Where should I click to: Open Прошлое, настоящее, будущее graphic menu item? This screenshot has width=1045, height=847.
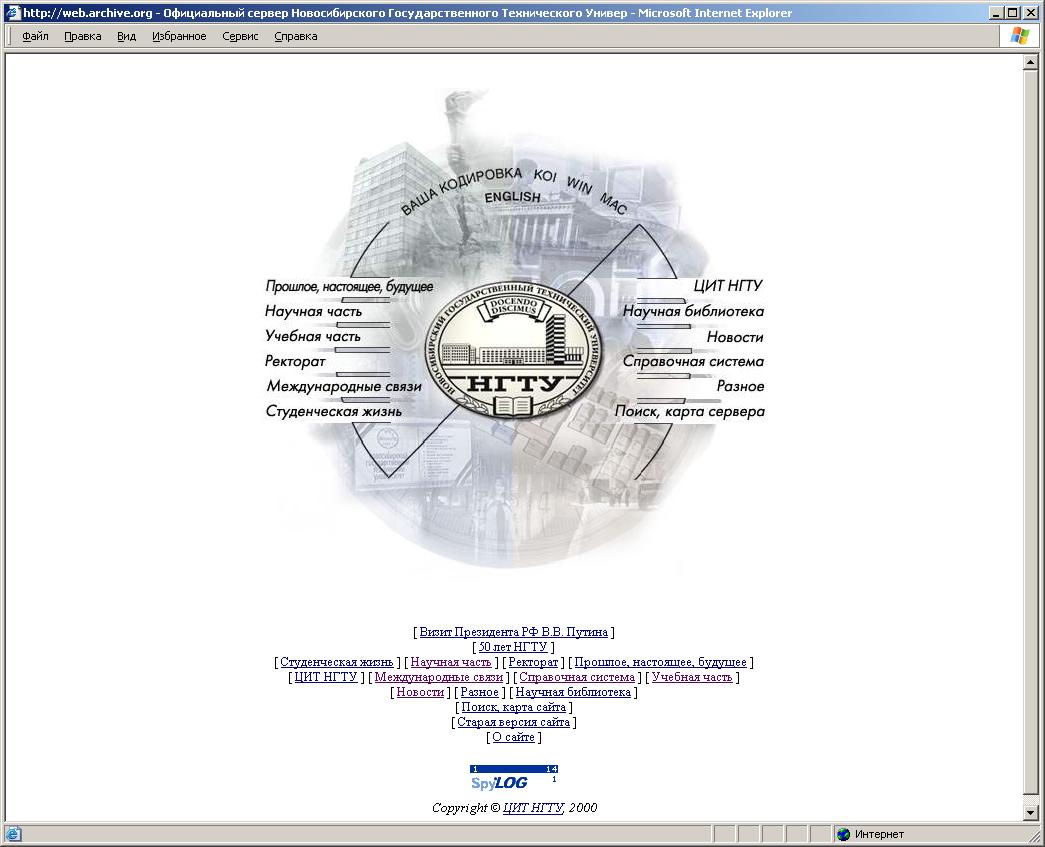pos(349,287)
